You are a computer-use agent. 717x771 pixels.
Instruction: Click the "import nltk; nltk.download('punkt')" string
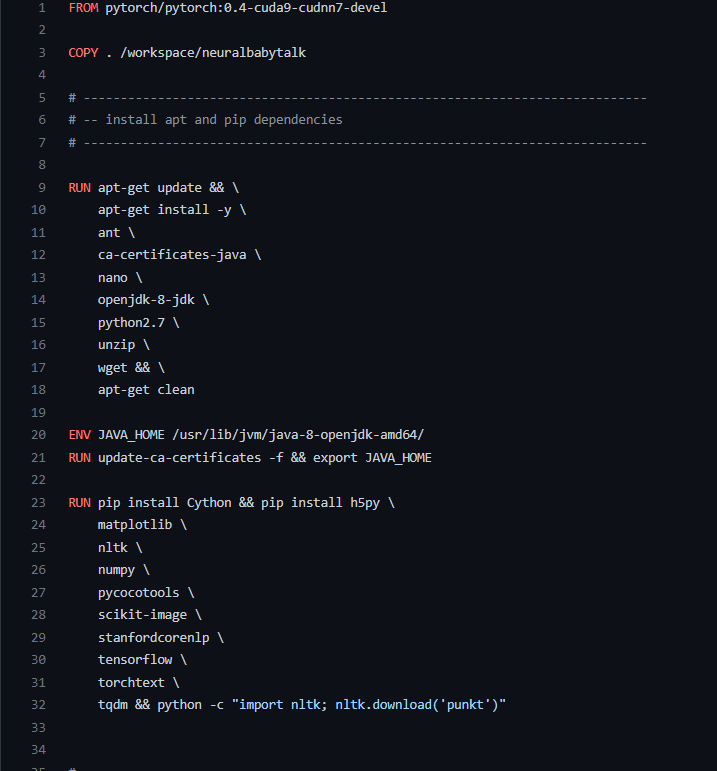point(369,705)
